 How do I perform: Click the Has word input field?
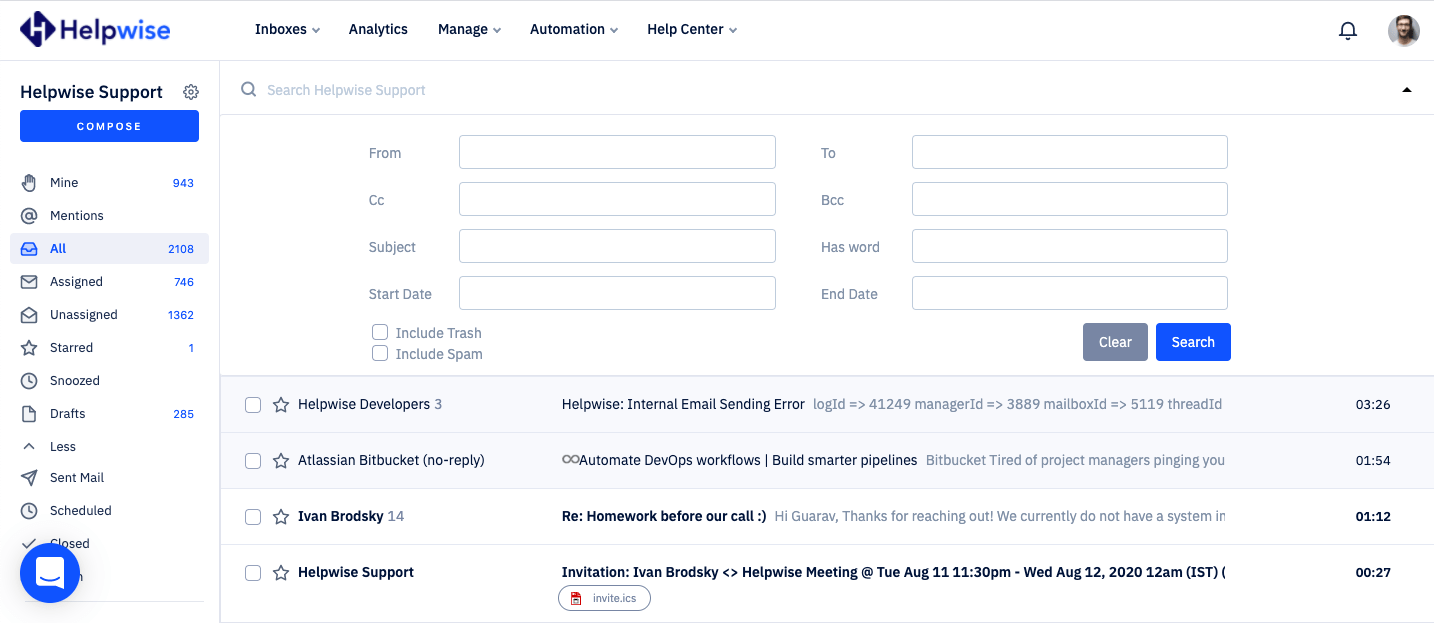[1070, 246]
